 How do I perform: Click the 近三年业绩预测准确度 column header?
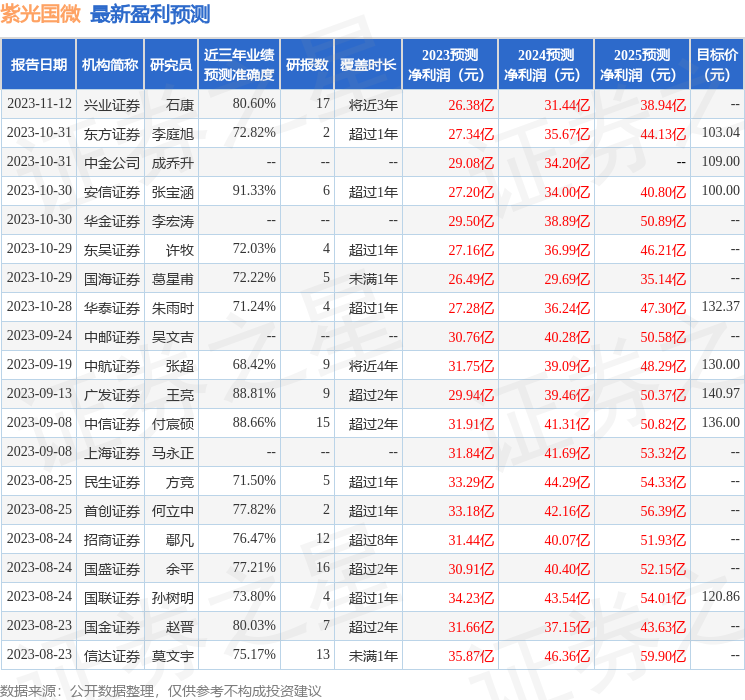coord(239,65)
